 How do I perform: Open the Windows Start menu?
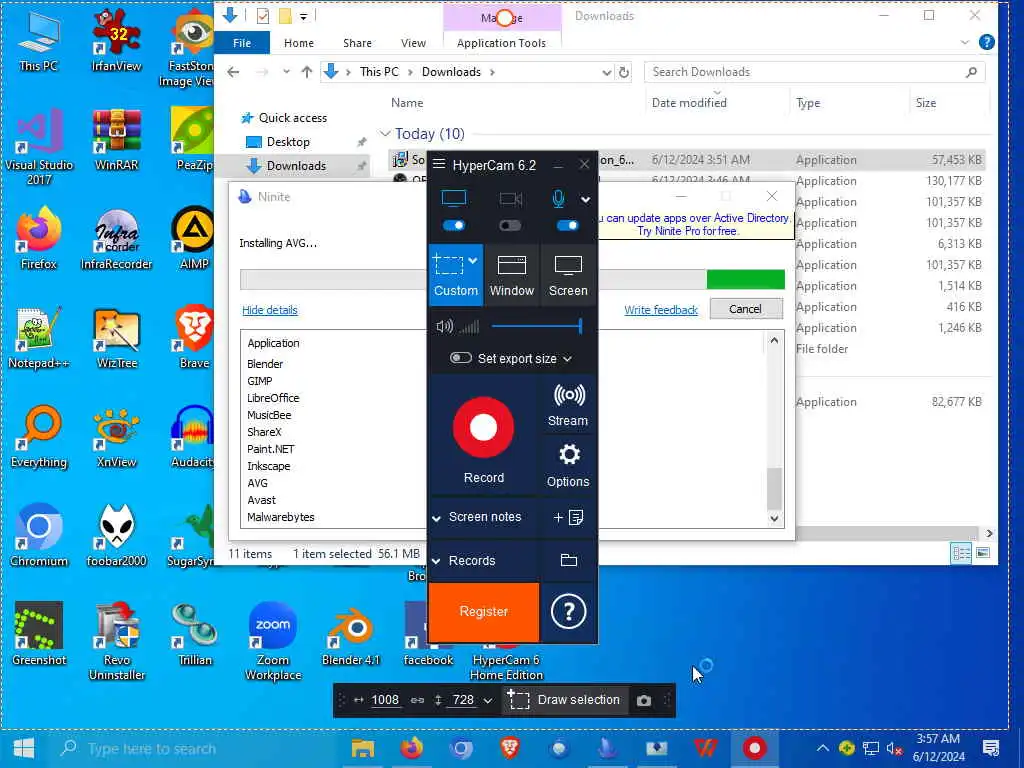24,748
